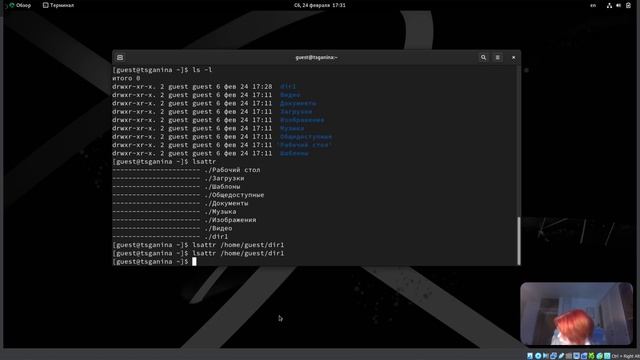Click the power icon in top bar
Screen dimensions: 640x360
coord(628,5)
